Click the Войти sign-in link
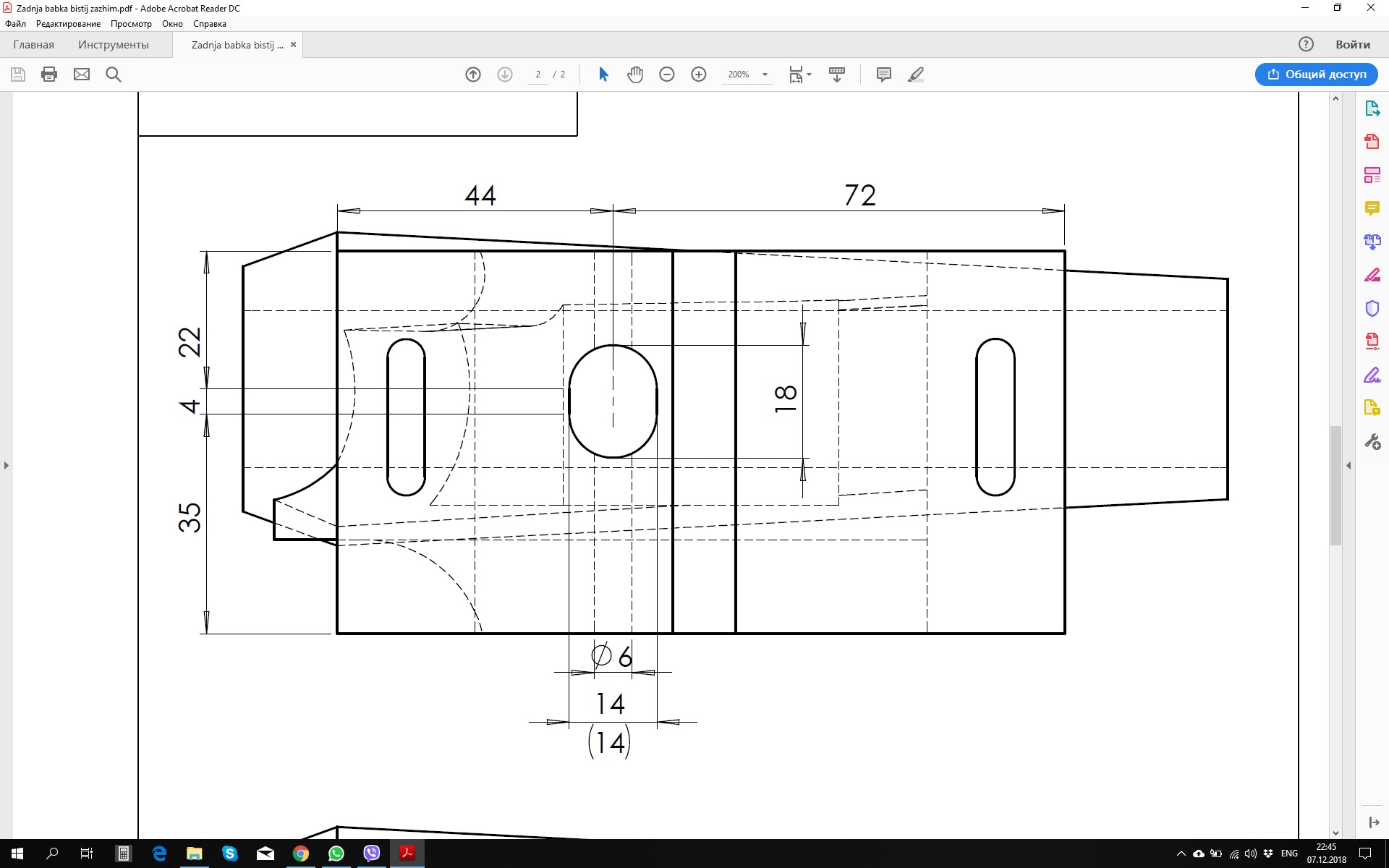 [1352, 45]
